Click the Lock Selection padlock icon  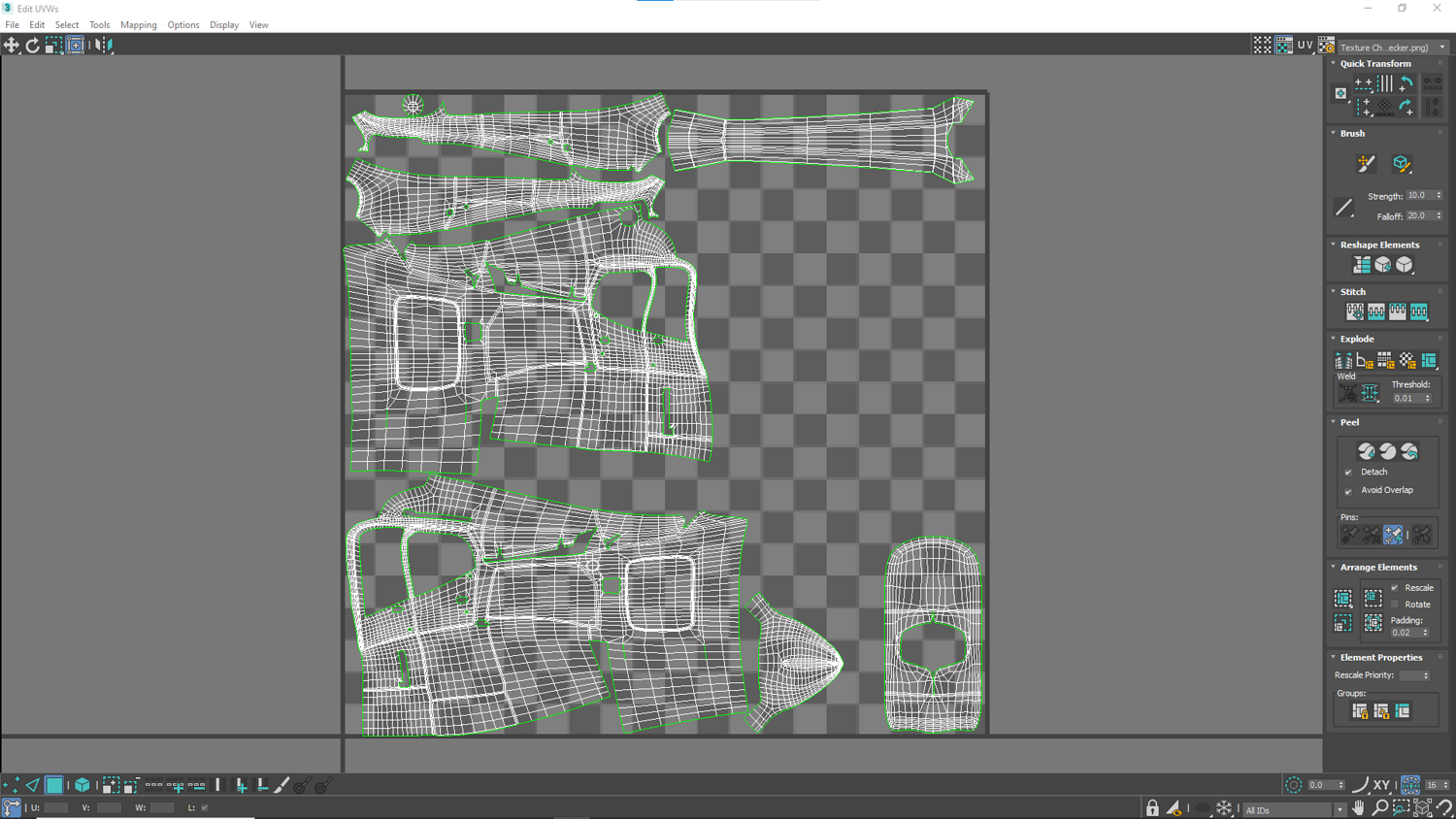click(1152, 808)
